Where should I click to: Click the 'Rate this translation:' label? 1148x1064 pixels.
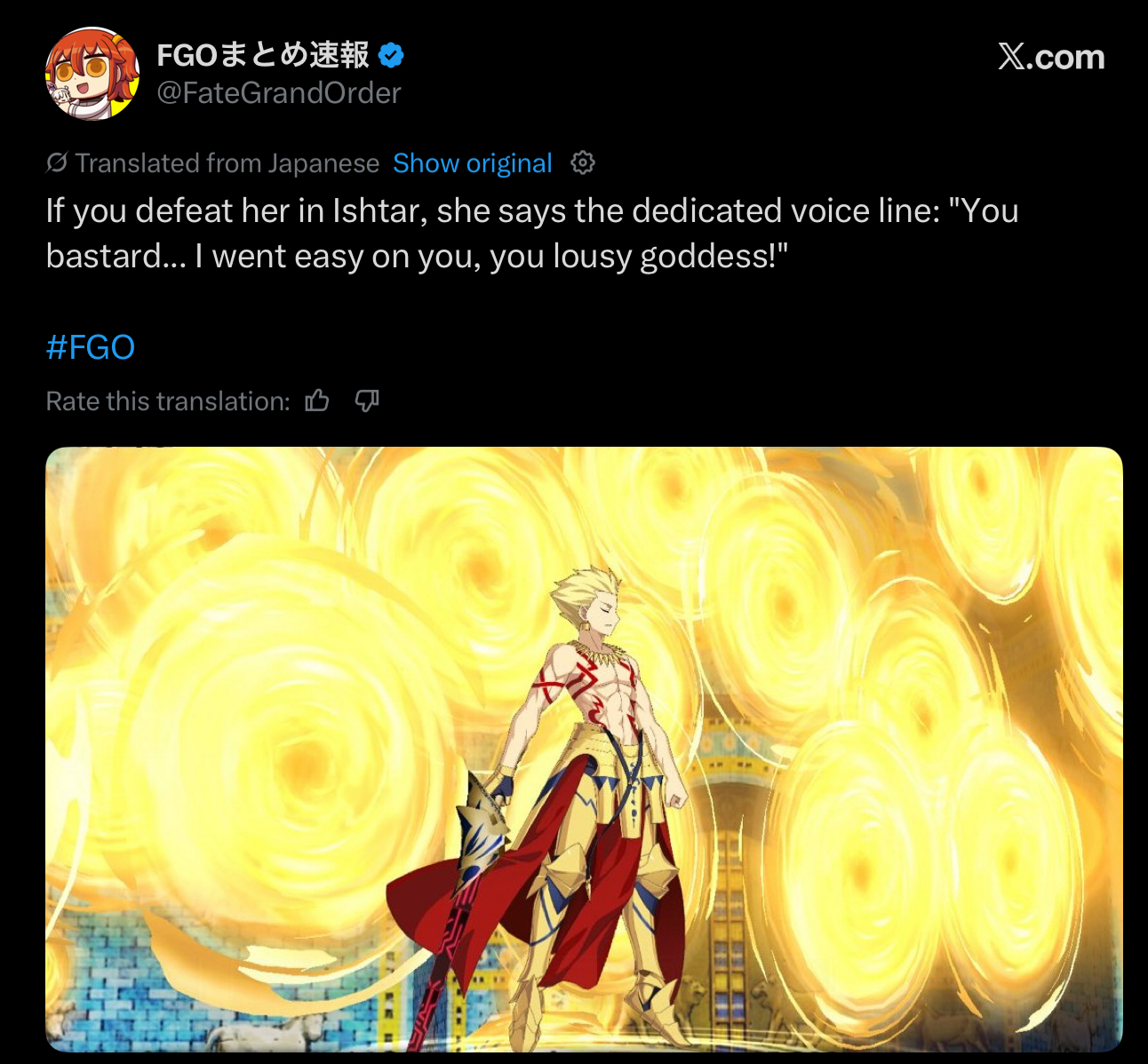click(168, 401)
